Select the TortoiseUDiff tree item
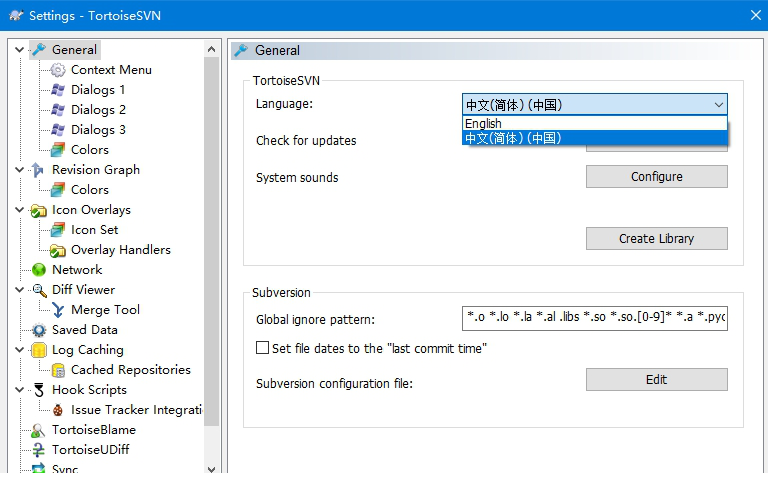The width and height of the screenshot is (768, 491). 91,450
